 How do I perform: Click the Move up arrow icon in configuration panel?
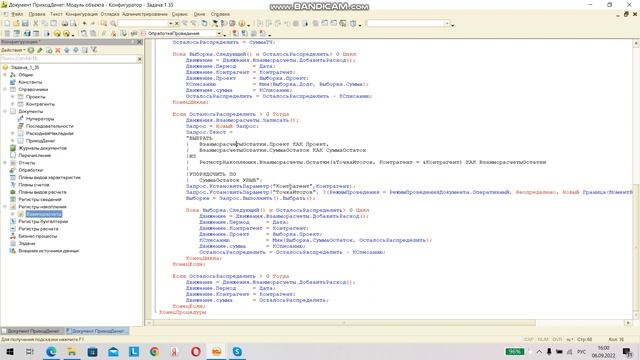point(67,50)
